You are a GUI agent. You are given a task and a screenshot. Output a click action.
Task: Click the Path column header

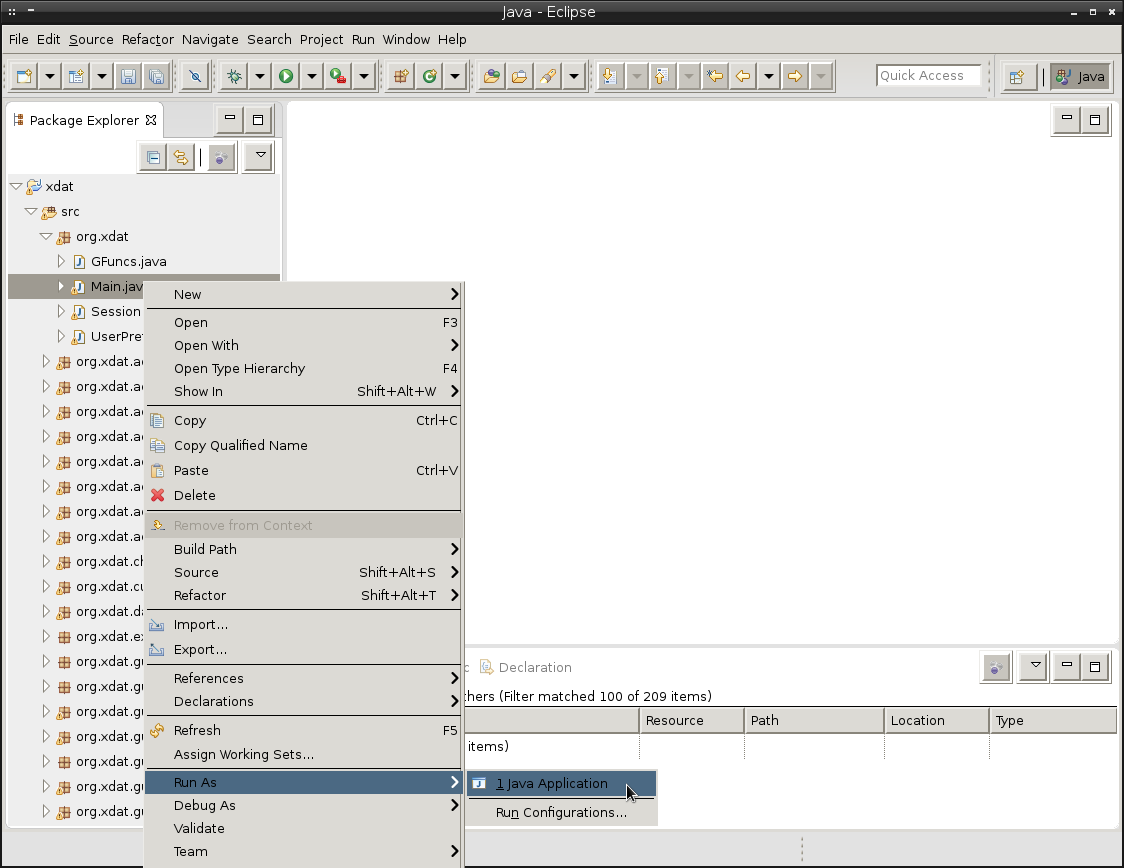tap(814, 720)
